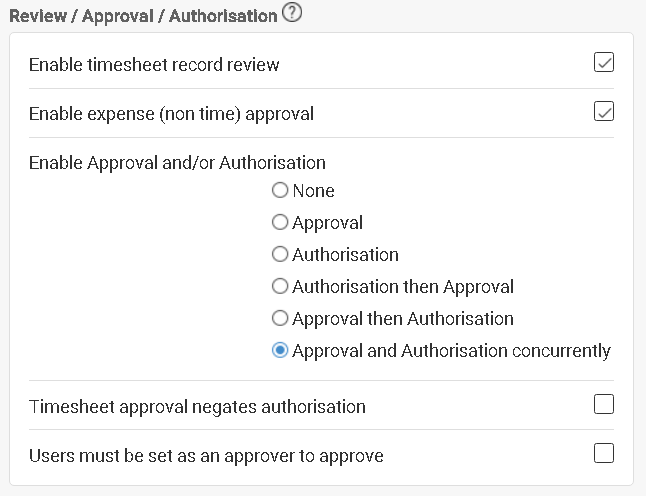Click the 'Approval and Authorisation concurrently' label text

click(x=452, y=351)
